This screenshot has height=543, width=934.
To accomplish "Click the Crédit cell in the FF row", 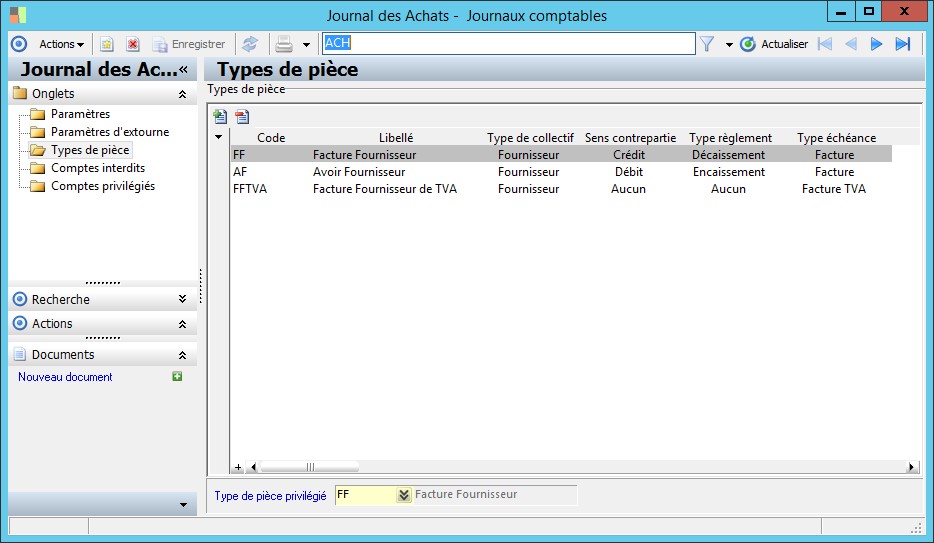I will [629, 155].
